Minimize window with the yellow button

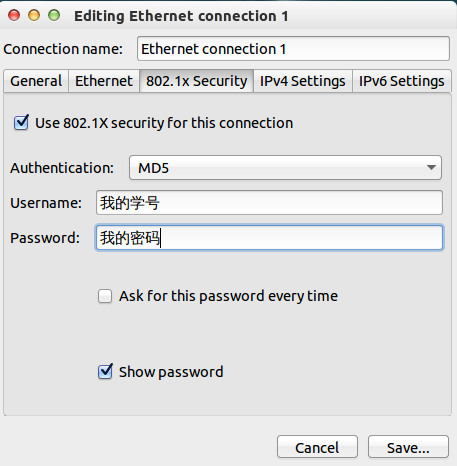(34, 15)
